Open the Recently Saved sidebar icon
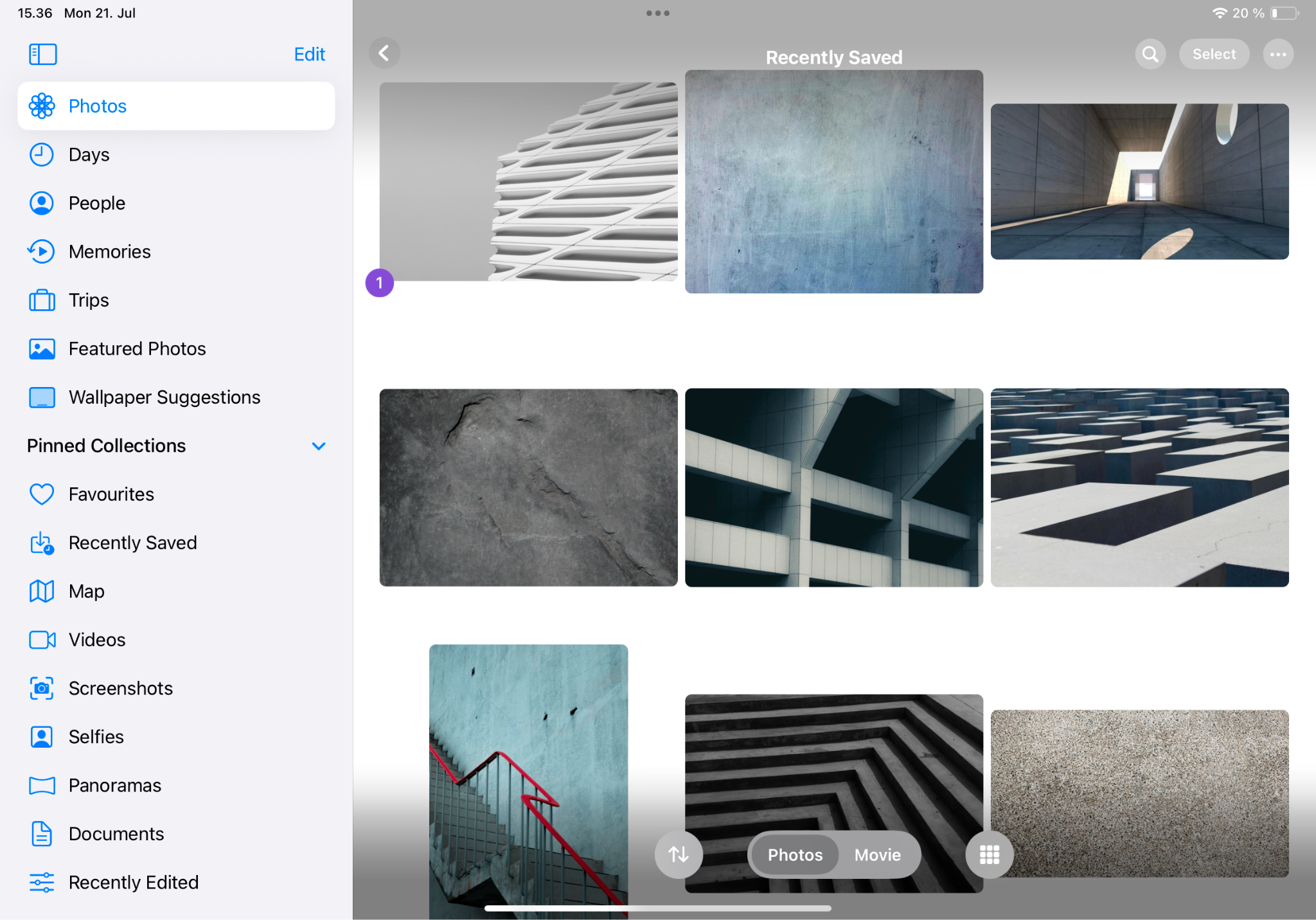 click(42, 543)
